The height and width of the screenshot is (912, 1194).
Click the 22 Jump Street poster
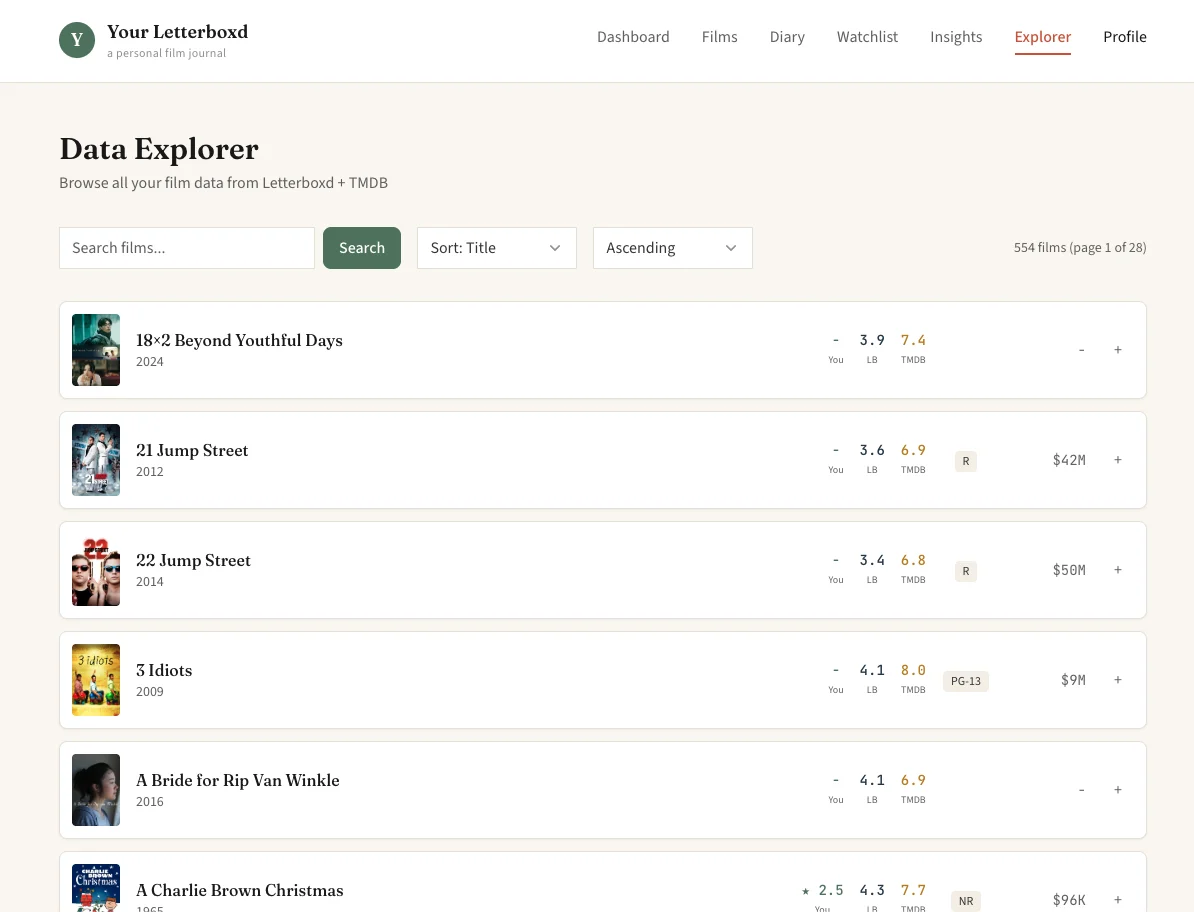pos(96,570)
